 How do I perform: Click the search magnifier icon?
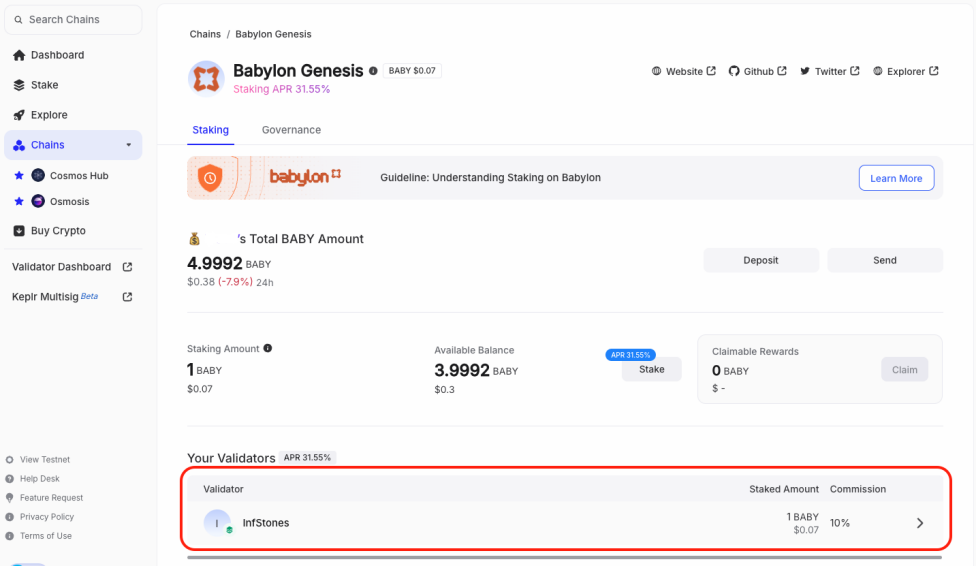[x=18, y=20]
